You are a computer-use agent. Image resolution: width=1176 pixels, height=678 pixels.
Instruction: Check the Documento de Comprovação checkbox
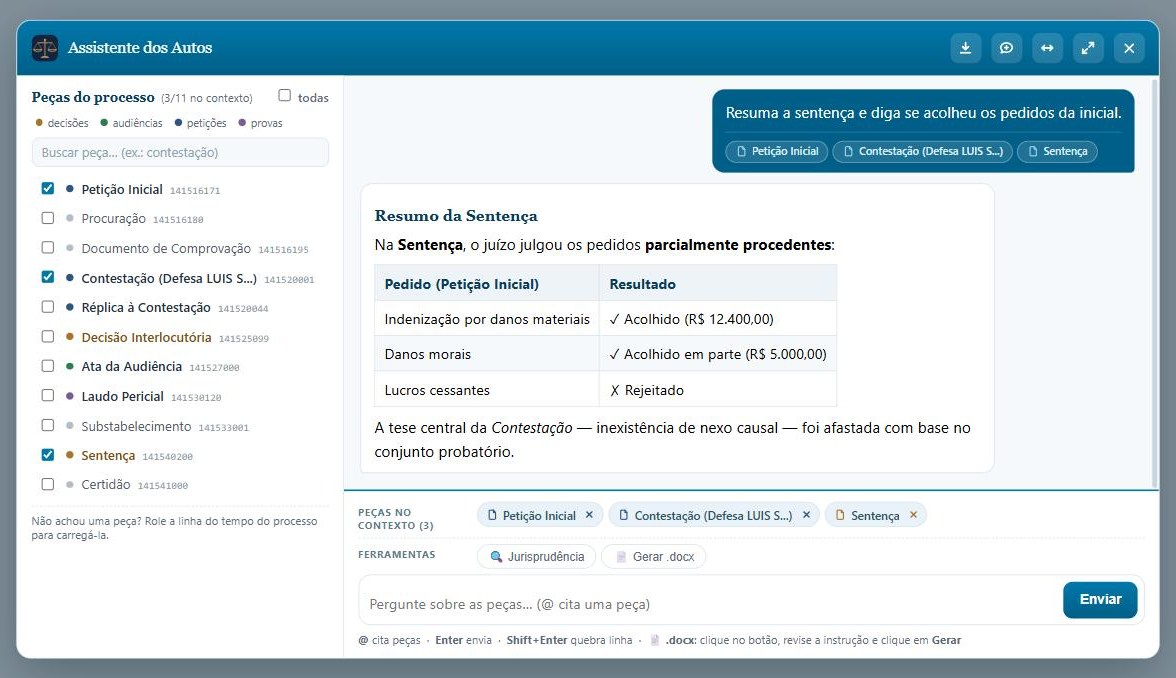(48, 248)
